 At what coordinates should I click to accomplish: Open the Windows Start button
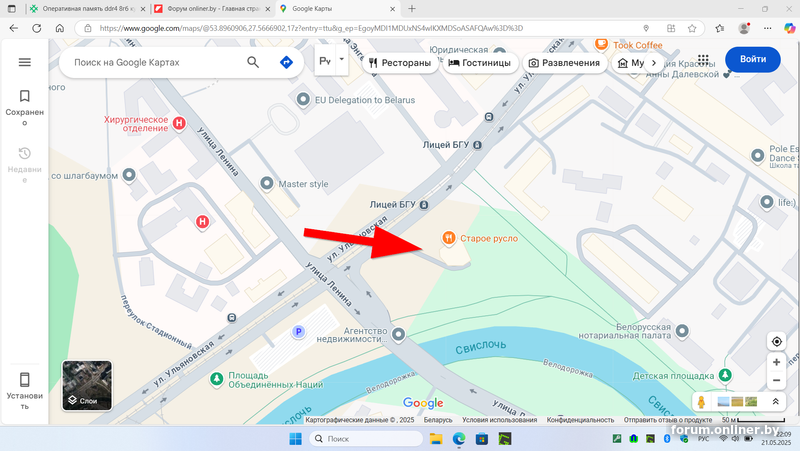pyautogui.click(x=295, y=439)
